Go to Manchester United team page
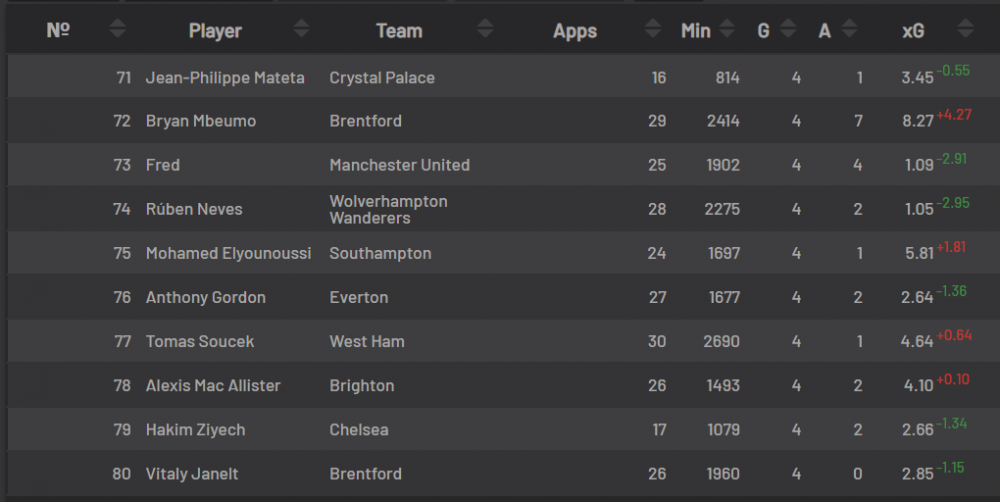This screenshot has height=502, width=1000. pos(399,165)
